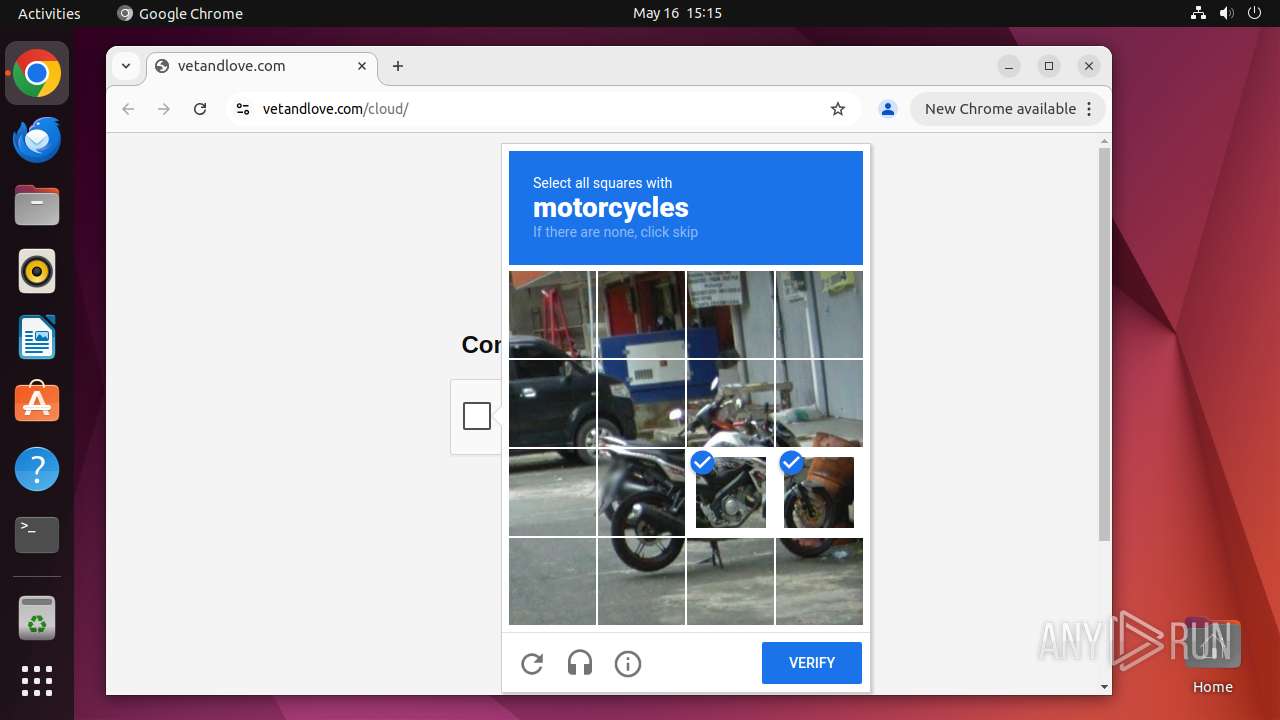The width and height of the screenshot is (1280, 720).
Task: Go back to previous page
Action: pos(128,109)
